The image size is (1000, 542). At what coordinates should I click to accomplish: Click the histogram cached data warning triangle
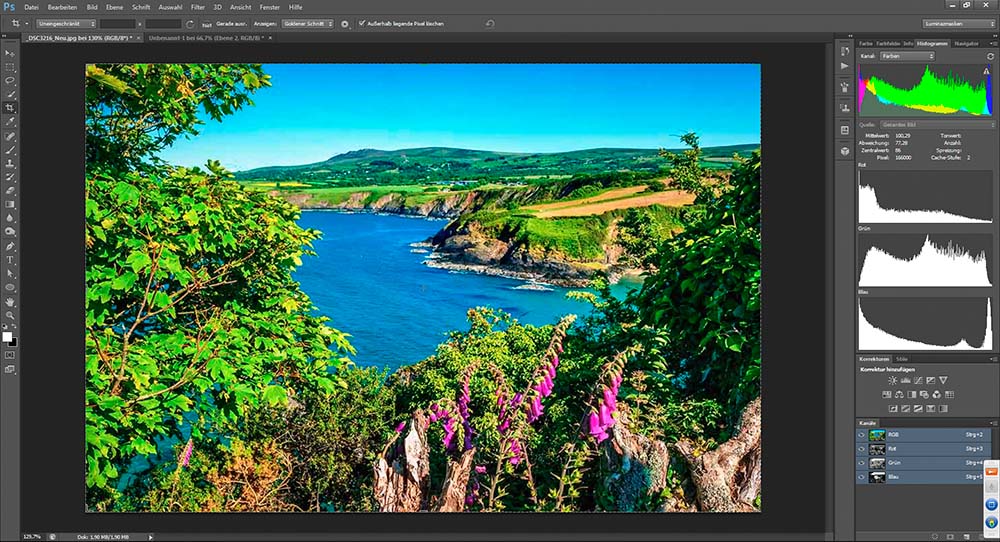click(x=987, y=71)
